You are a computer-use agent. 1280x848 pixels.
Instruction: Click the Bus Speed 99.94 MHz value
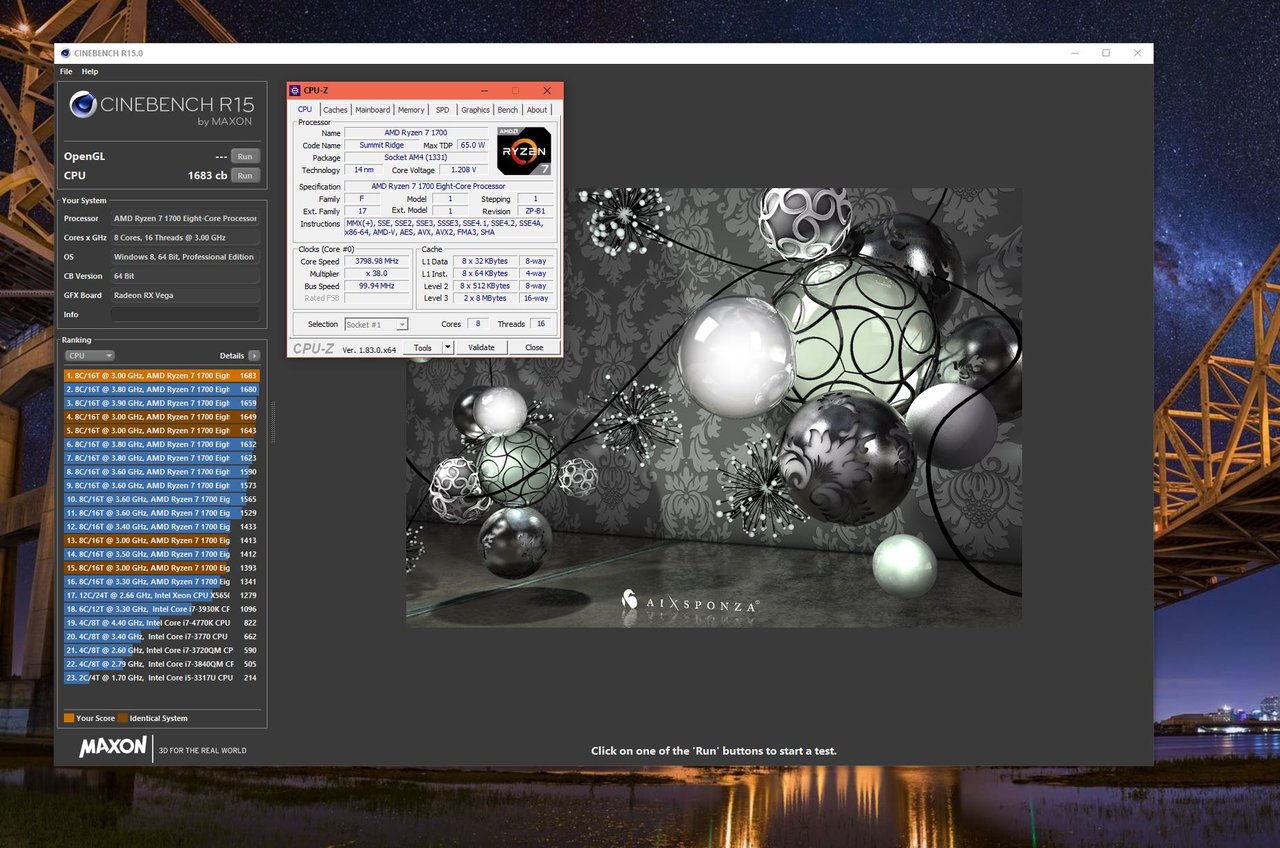point(377,285)
